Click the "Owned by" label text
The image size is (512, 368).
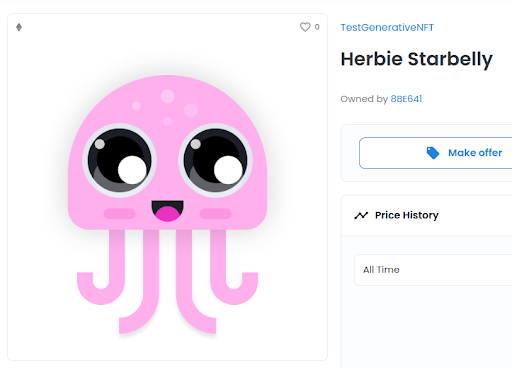click(x=364, y=99)
